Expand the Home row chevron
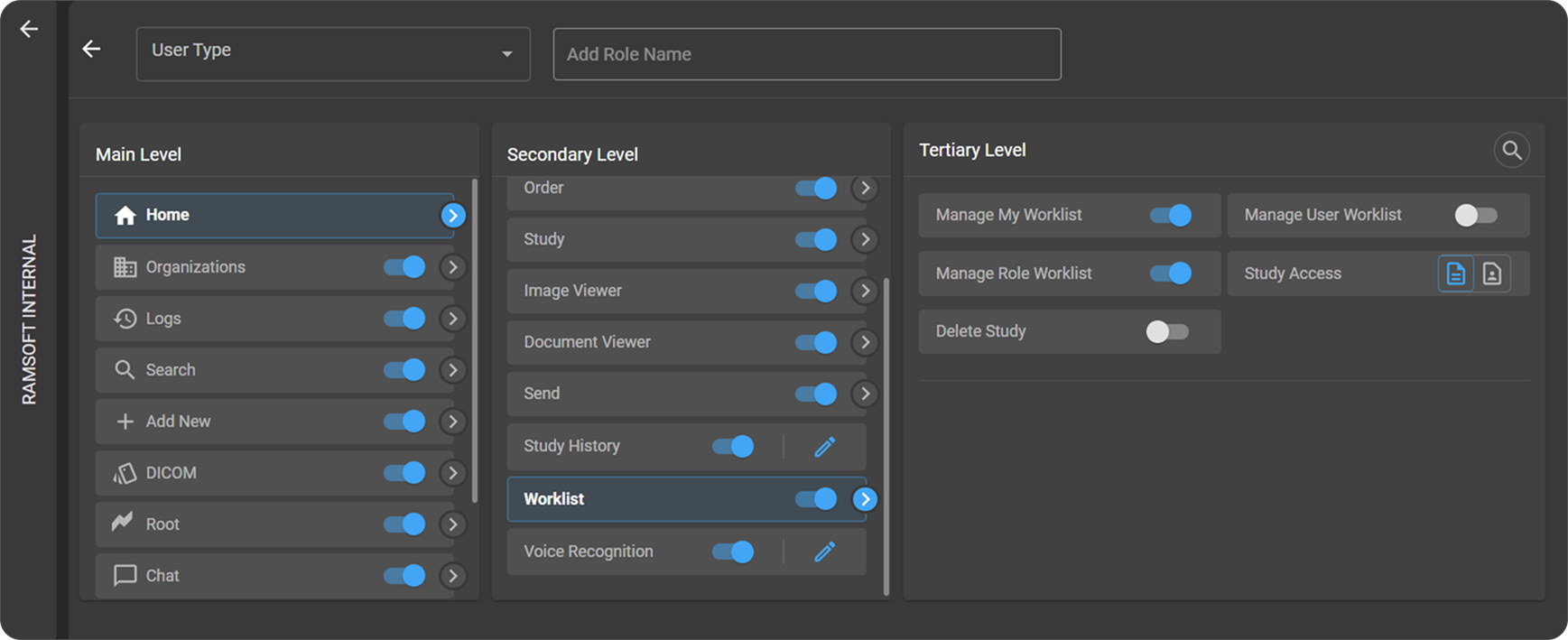 click(x=453, y=215)
